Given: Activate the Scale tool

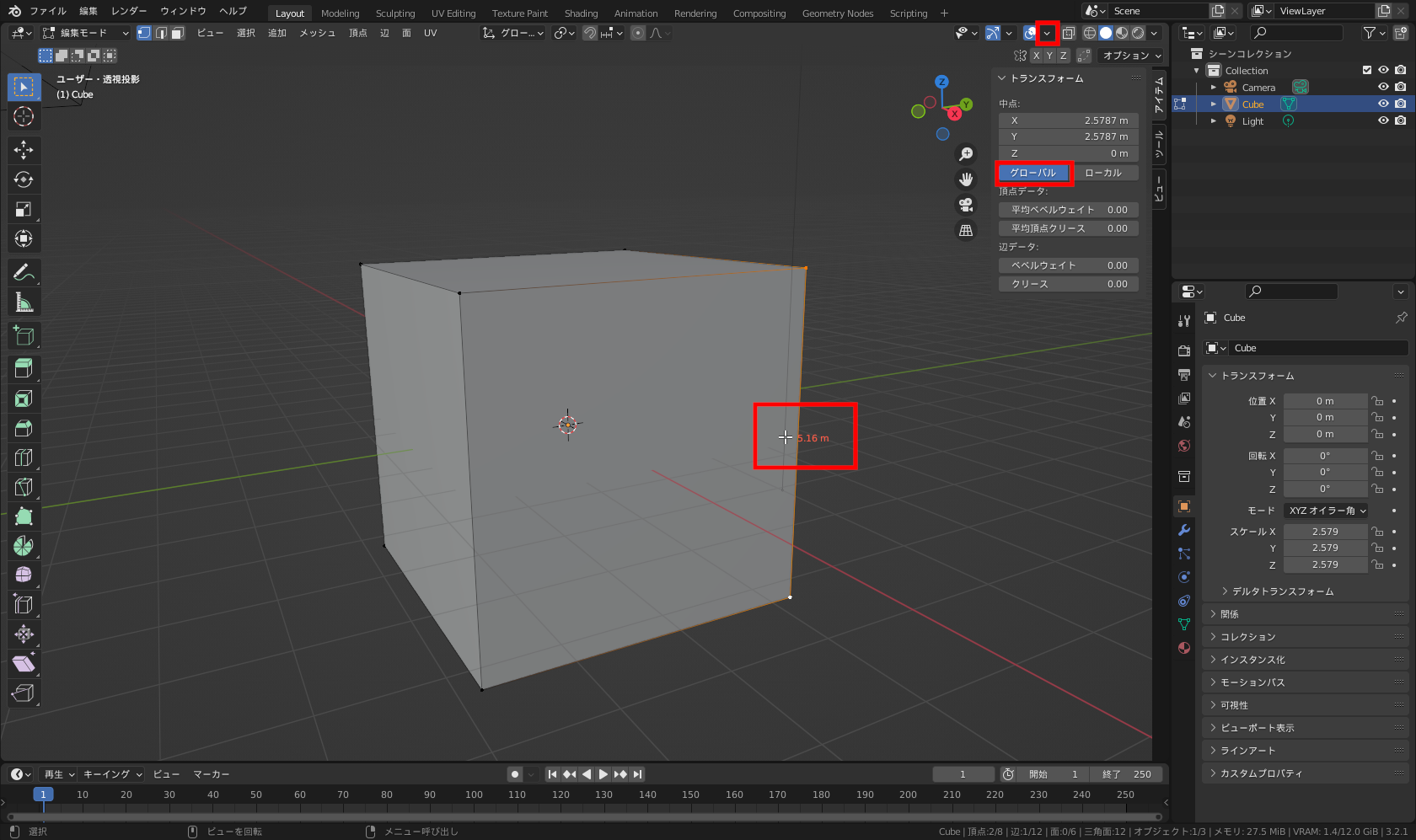Looking at the screenshot, I should (x=24, y=209).
